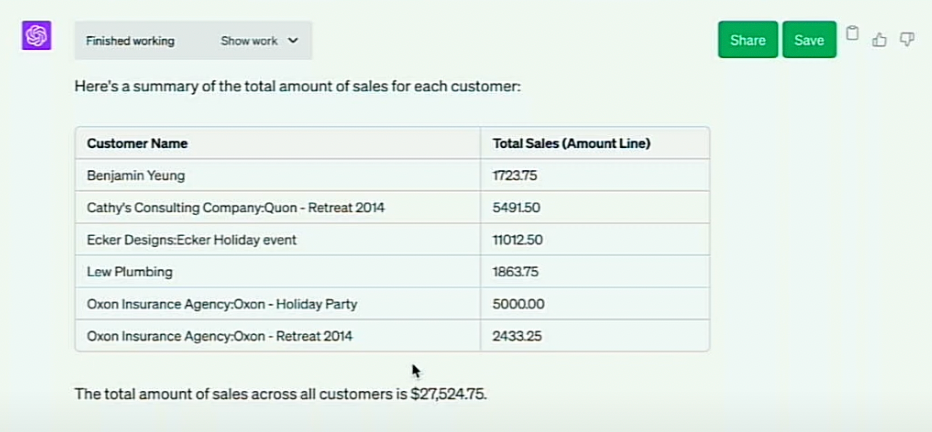Screen dimensions: 932x432
Task: Click the Finished working status label
Action: [x=130, y=41]
